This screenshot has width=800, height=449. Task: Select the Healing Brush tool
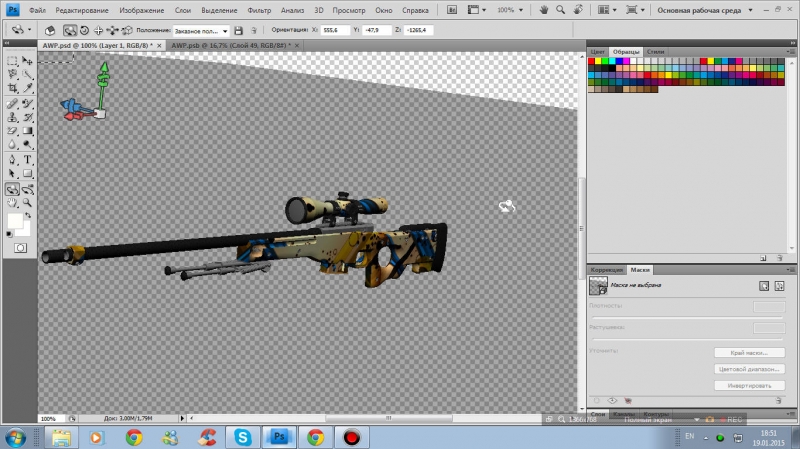(12, 104)
